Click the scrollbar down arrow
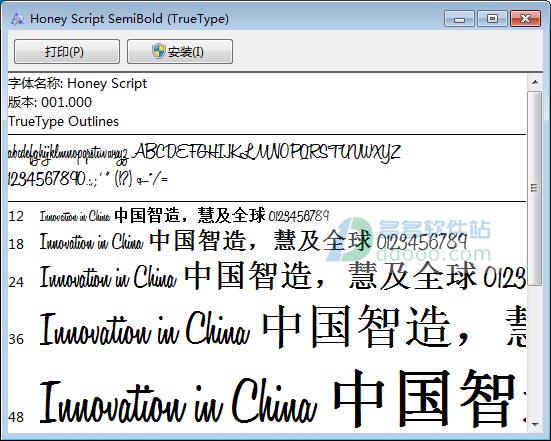The height and width of the screenshot is (441, 551). coord(535,424)
